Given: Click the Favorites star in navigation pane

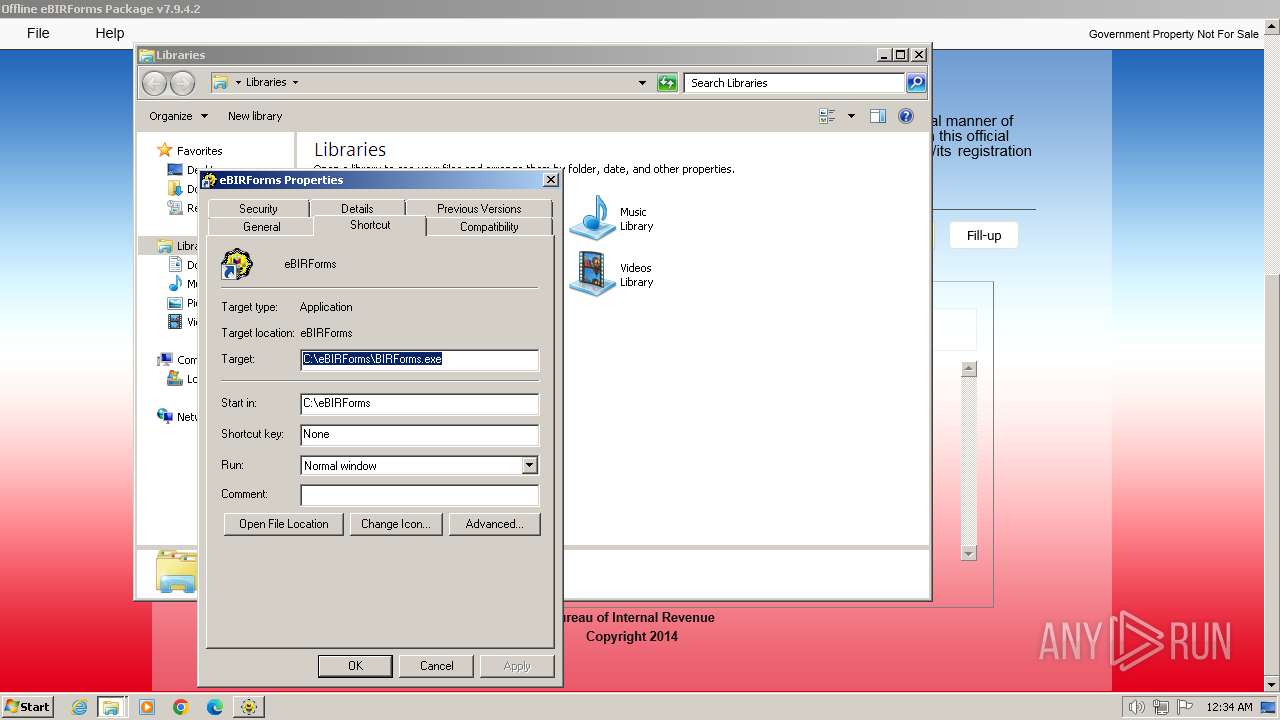Looking at the screenshot, I should point(165,150).
